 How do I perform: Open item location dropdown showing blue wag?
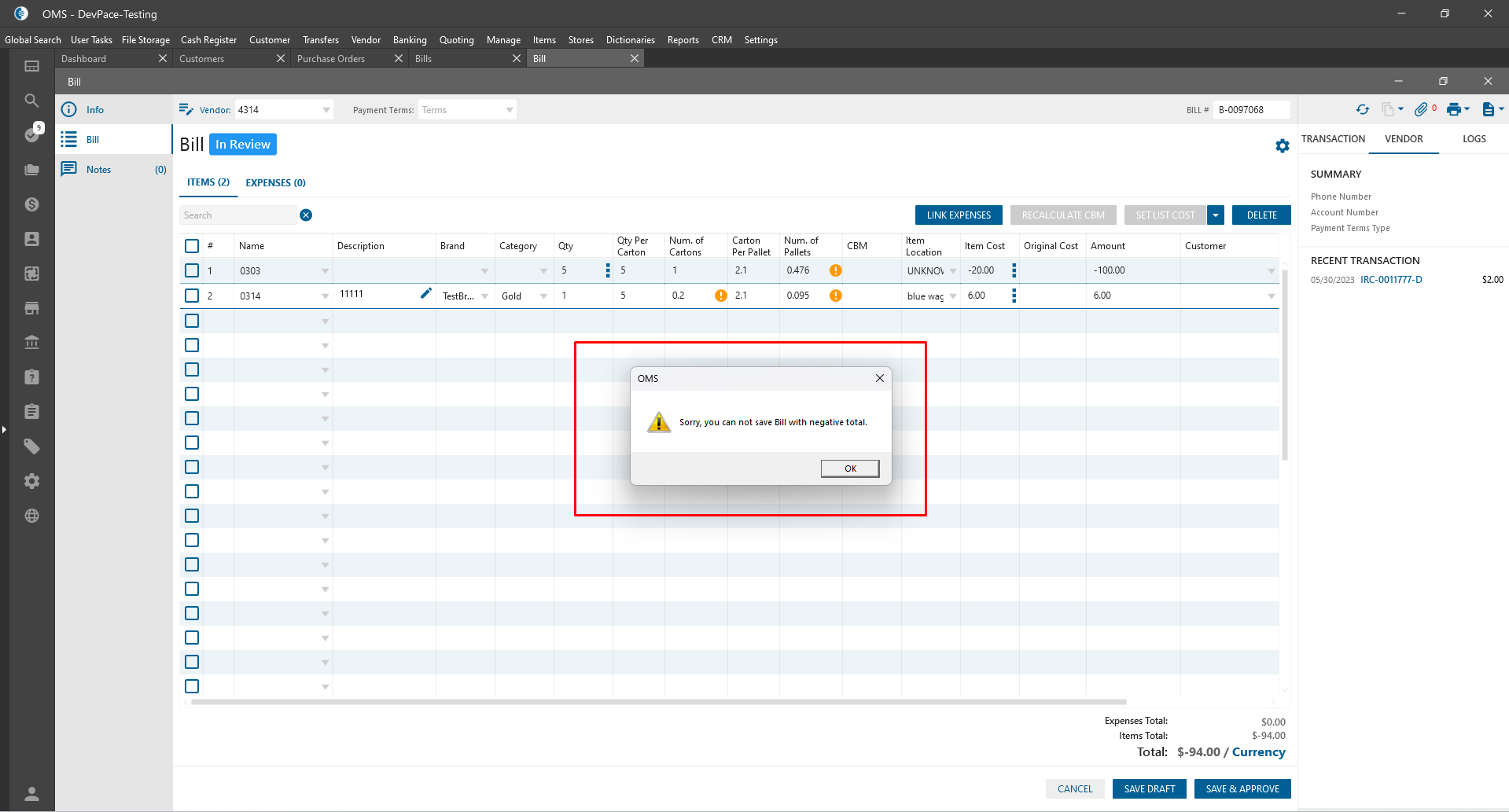coord(952,296)
